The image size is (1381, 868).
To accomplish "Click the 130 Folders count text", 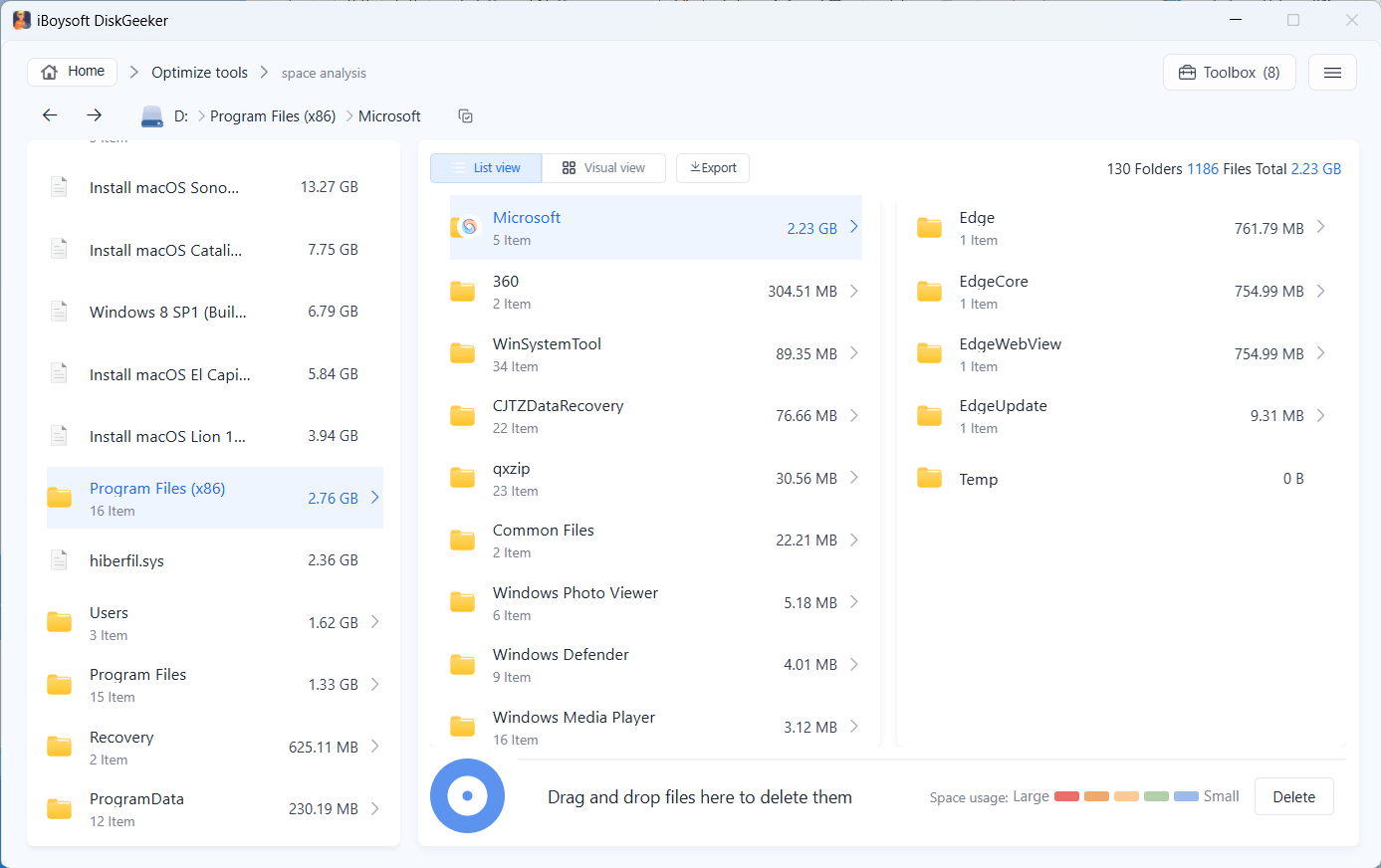I will click(1145, 169).
